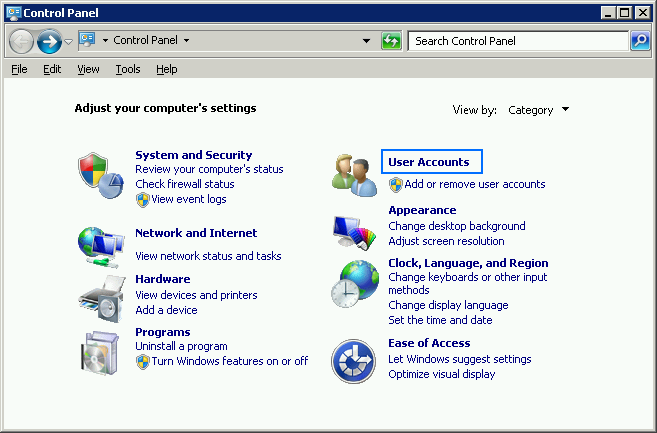Open the Appearance monitor color icon
Viewport: 657px width, 433px height.
[x=354, y=233]
